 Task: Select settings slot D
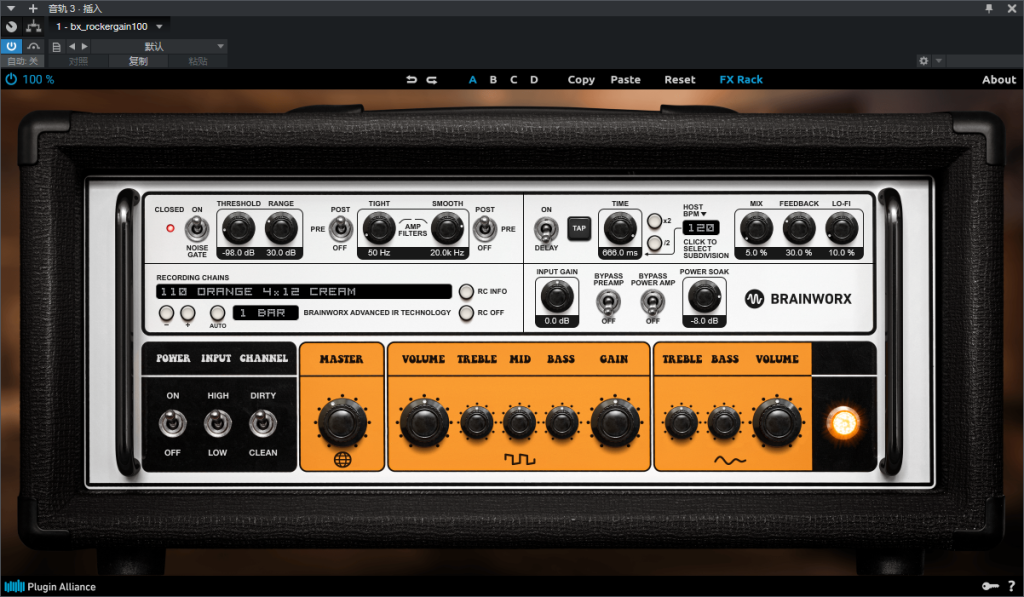click(534, 80)
